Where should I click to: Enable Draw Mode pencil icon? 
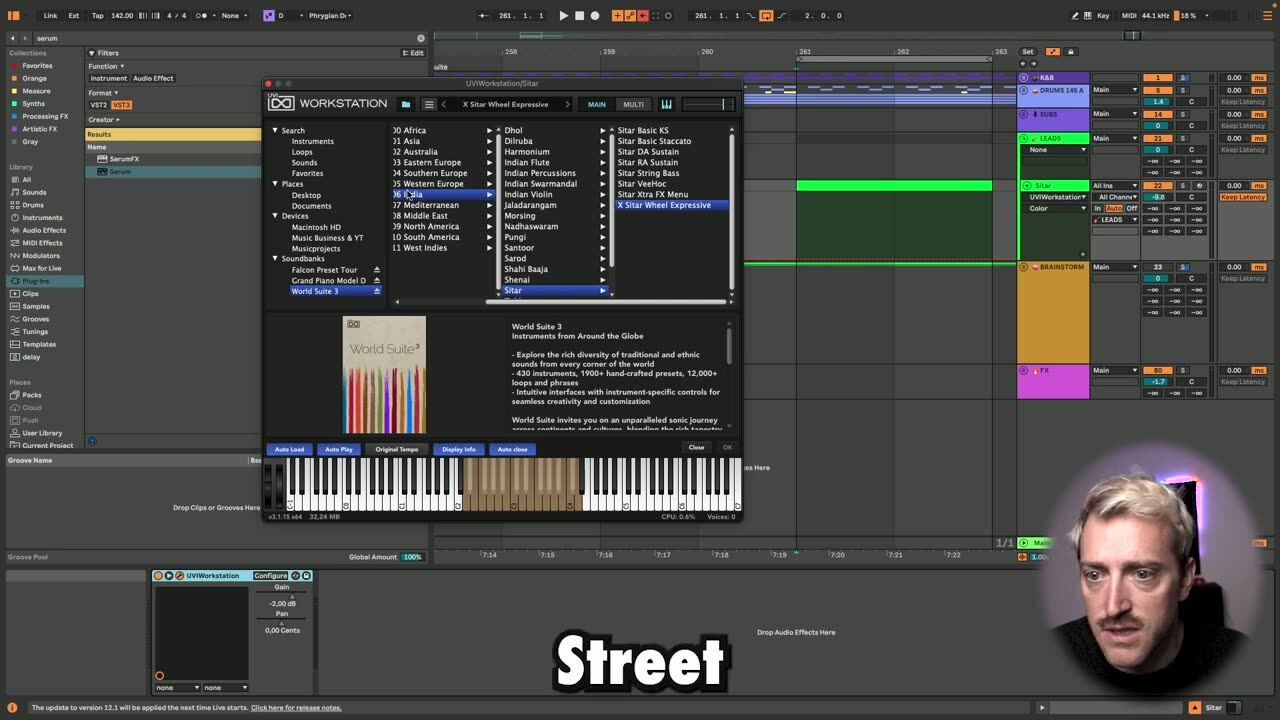pos(1075,15)
